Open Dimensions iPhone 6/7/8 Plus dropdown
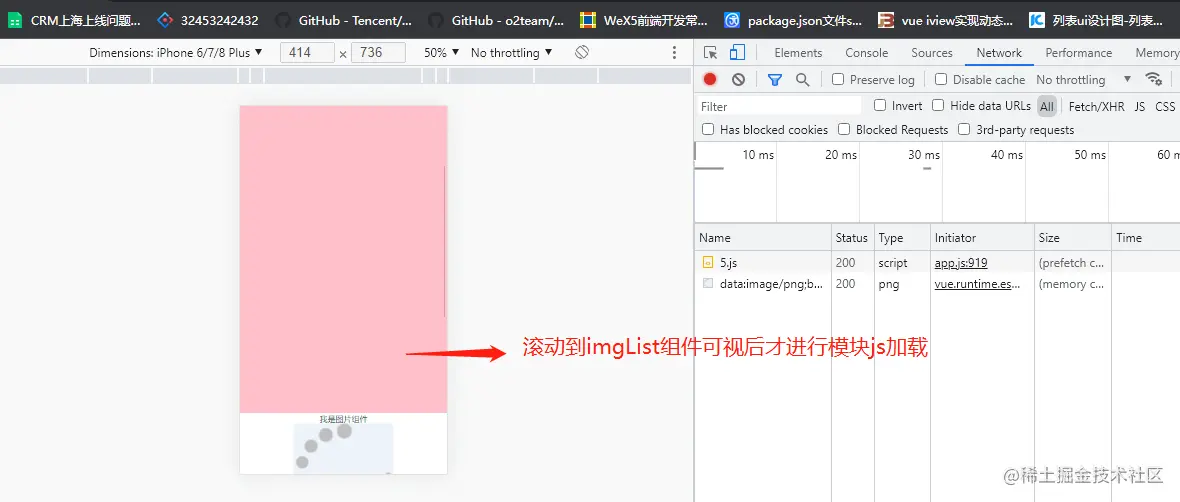This screenshot has height=502, width=1180. point(175,53)
